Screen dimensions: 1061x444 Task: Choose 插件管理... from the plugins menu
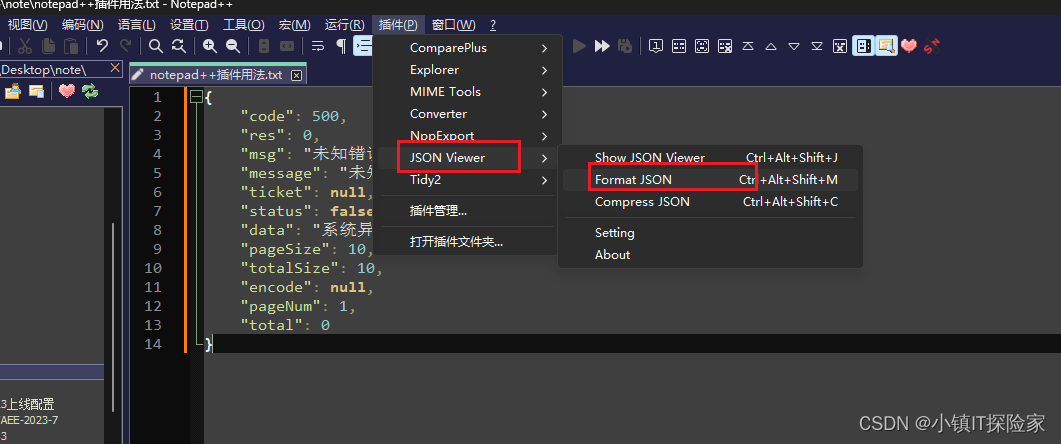[468, 210]
